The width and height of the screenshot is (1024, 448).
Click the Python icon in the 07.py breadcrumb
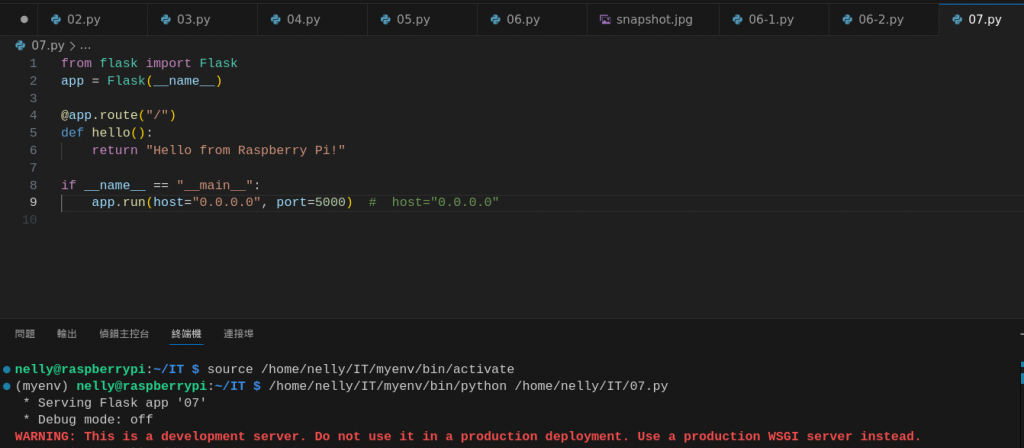click(20, 45)
